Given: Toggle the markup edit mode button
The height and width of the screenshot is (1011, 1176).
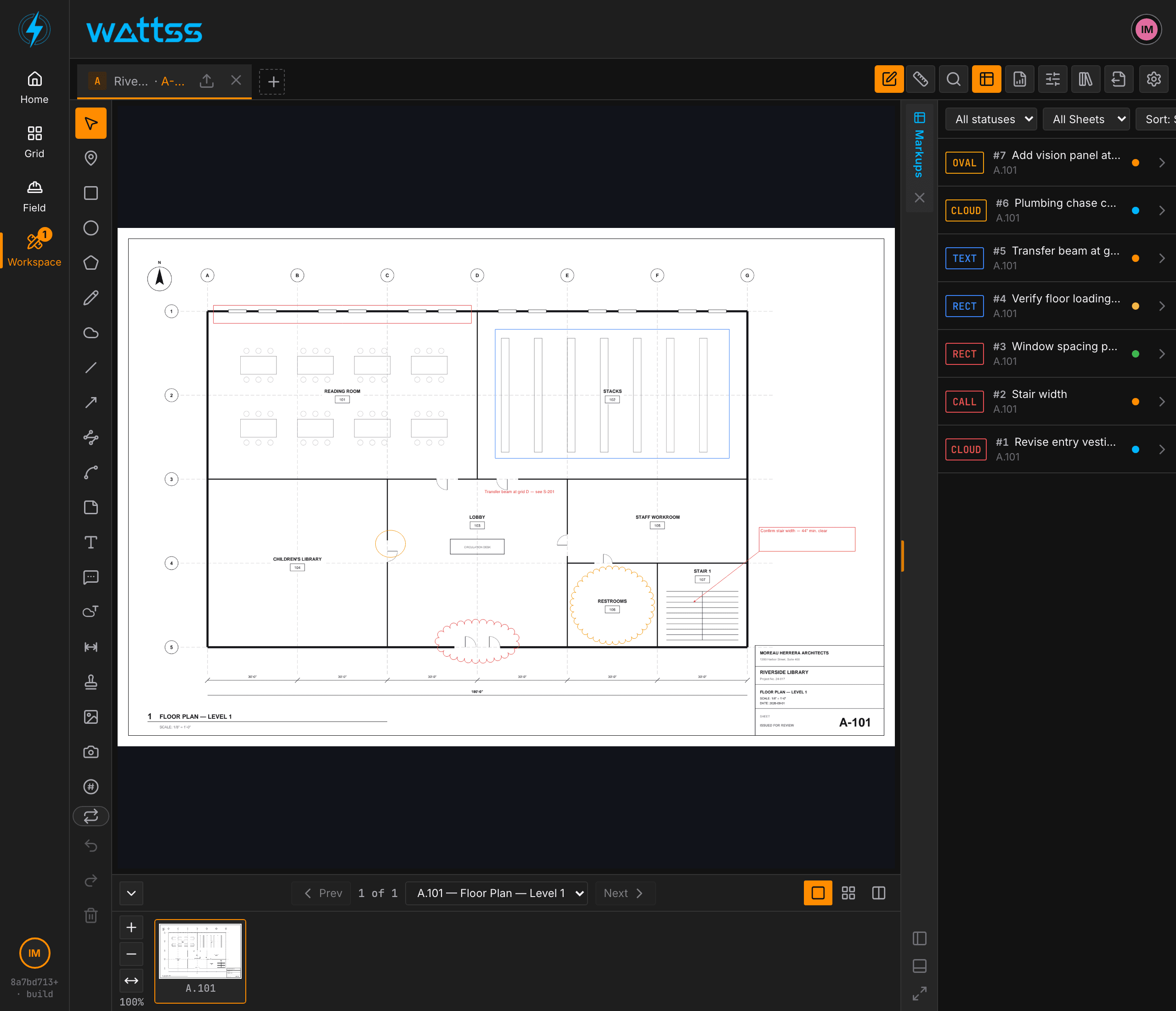Looking at the screenshot, I should pos(889,79).
